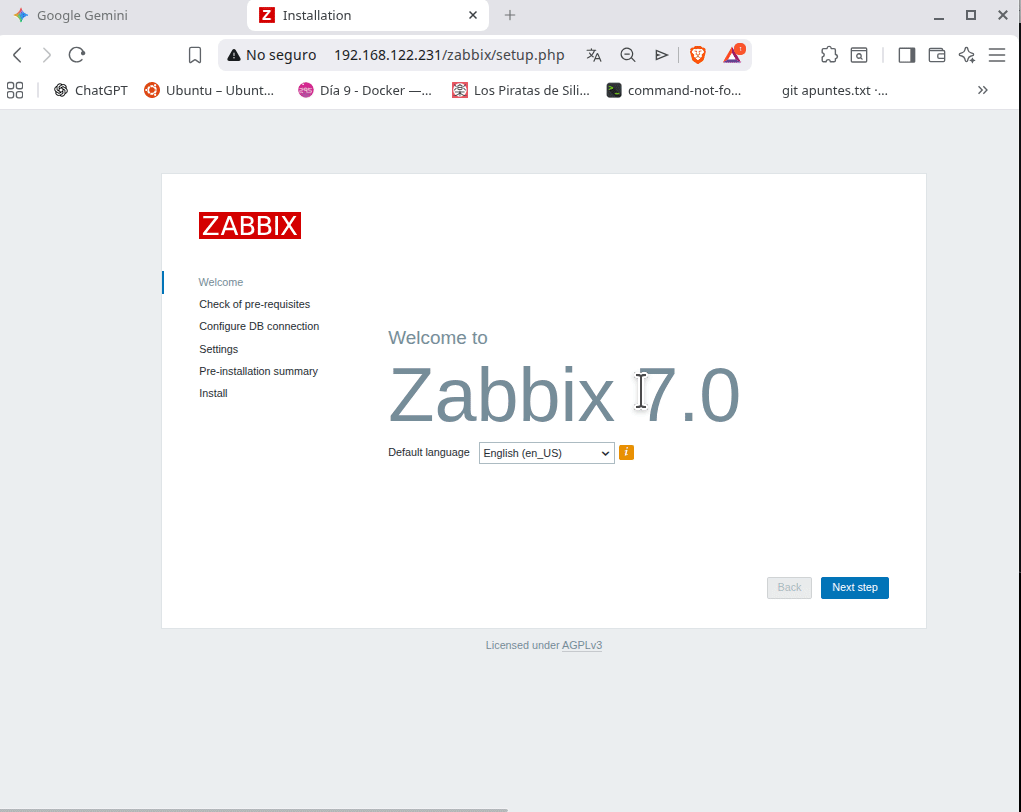This screenshot has height=812, width=1021.
Task: Open the extensions puzzle icon
Action: click(829, 55)
